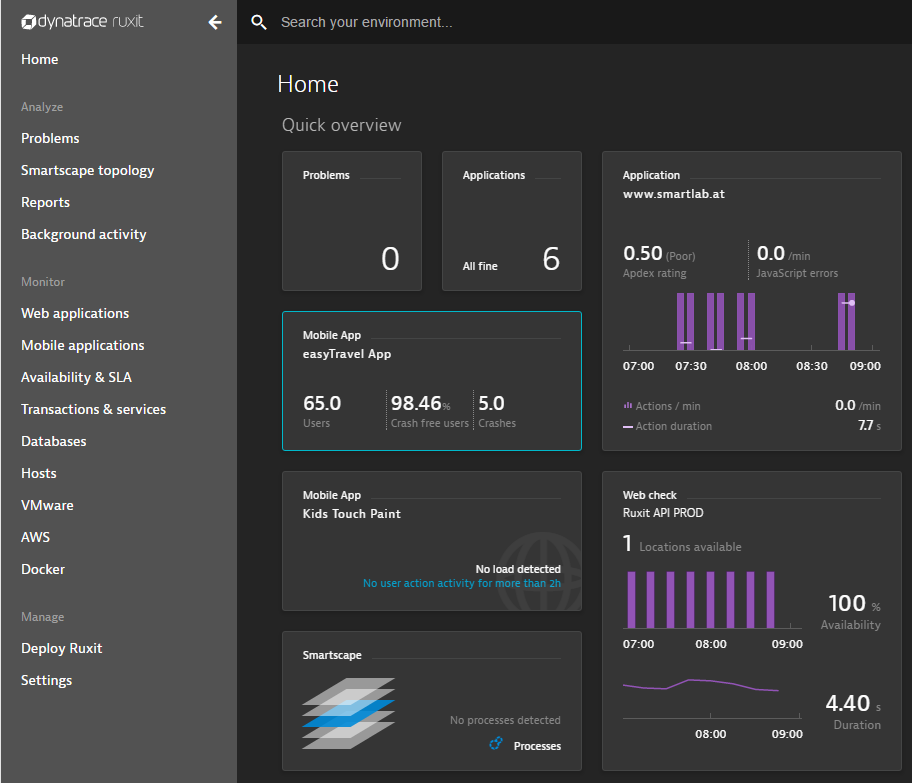Click 'No user action activity for more than 2h' link
Screen dimensions: 912x783
pyautogui.click(x=462, y=583)
